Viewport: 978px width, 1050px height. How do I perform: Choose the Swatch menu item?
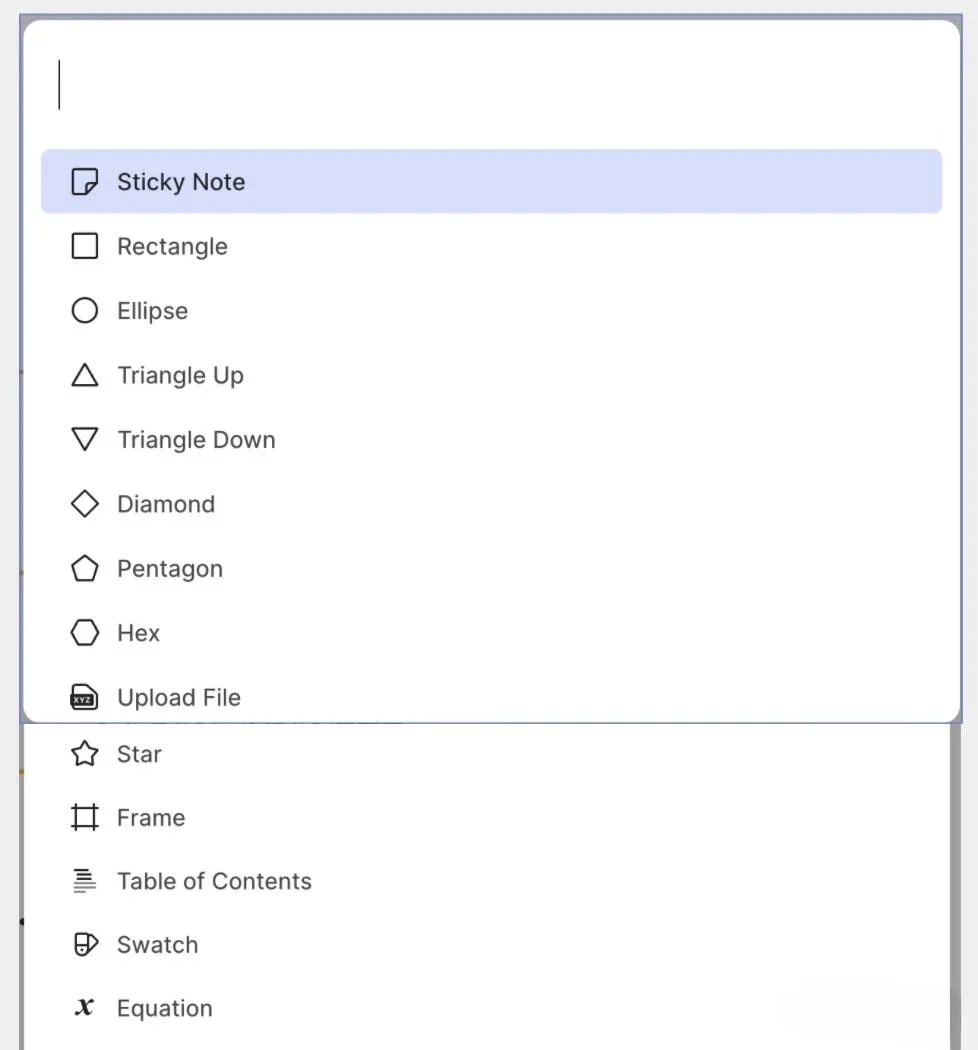click(x=157, y=945)
